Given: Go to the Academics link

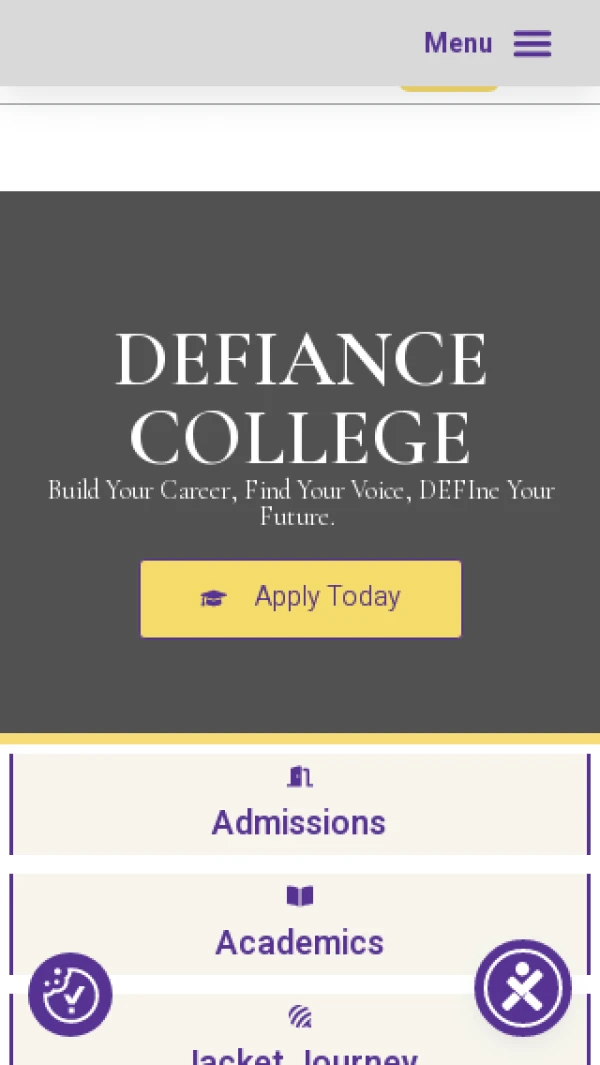Looking at the screenshot, I should (299, 943).
